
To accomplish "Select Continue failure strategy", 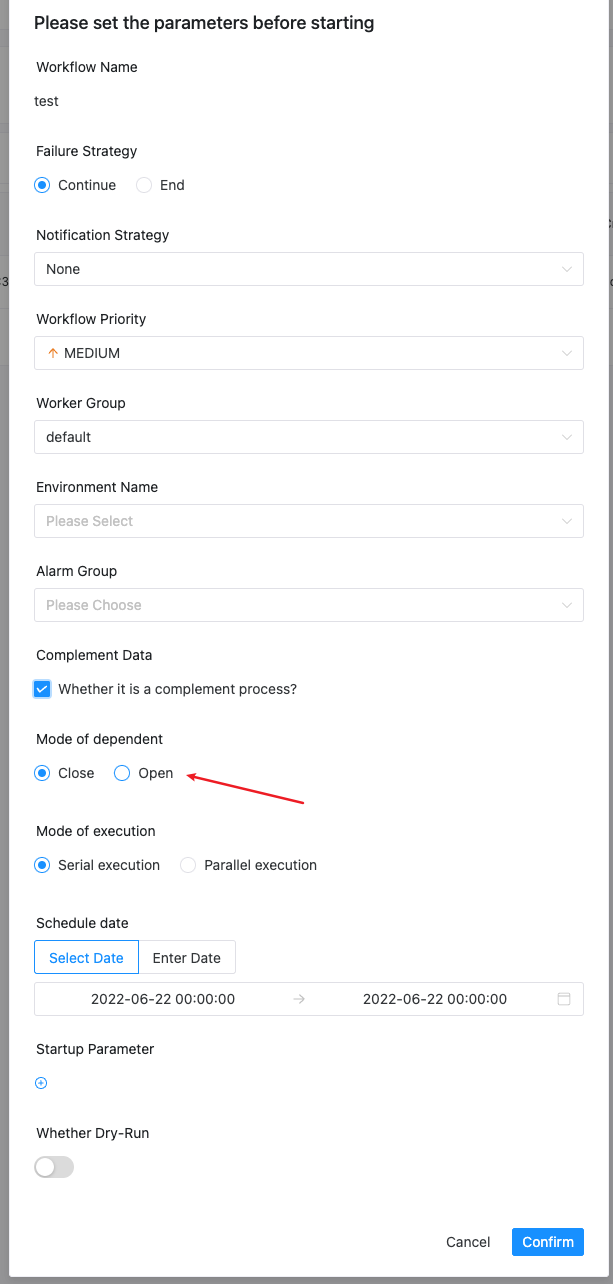I will pyautogui.click(x=42, y=185).
